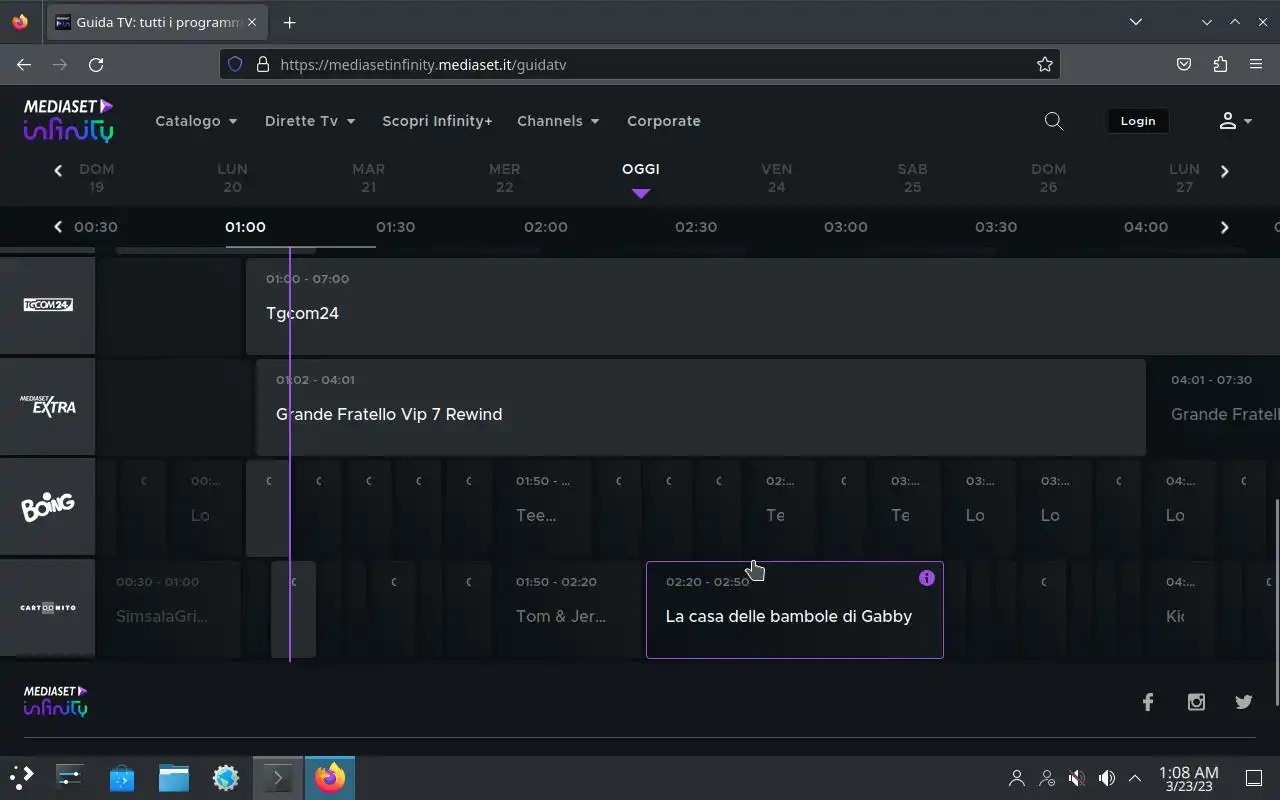The image size is (1280, 800).
Task: Open the Tom & Jer... 01:50 program
Action: click(569, 609)
